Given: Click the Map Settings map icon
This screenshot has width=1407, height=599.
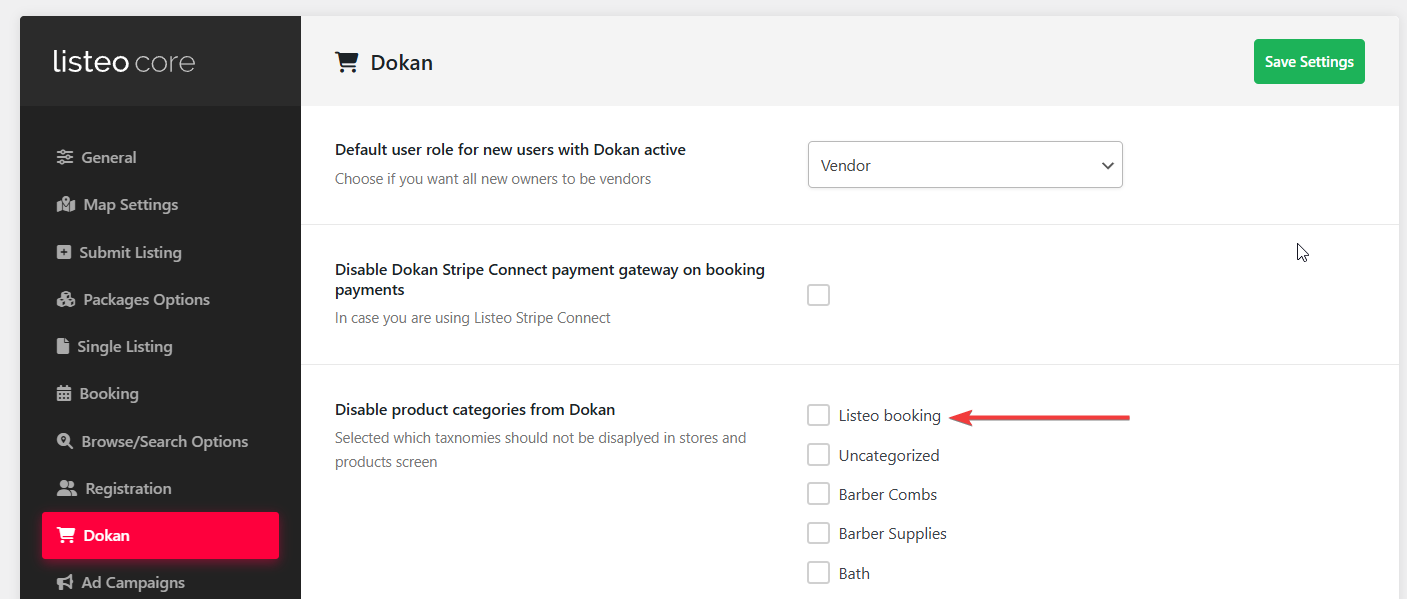Looking at the screenshot, I should click(66, 205).
